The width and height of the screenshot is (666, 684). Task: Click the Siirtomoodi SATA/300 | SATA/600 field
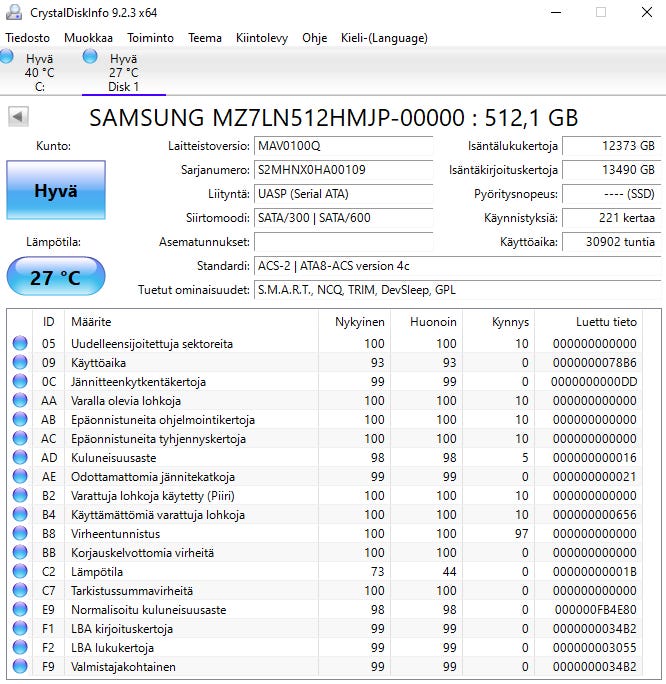(344, 218)
